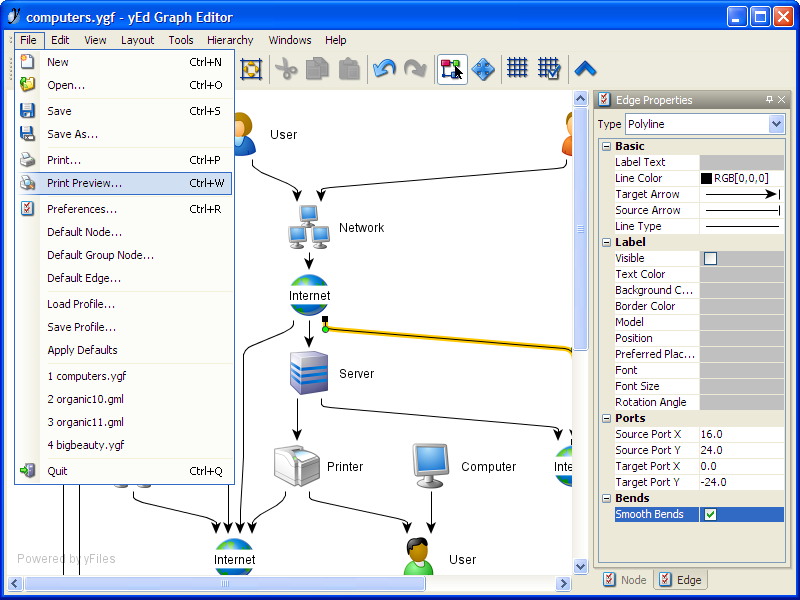
Task: Collapse the Label properties section
Action: [x=606, y=242]
